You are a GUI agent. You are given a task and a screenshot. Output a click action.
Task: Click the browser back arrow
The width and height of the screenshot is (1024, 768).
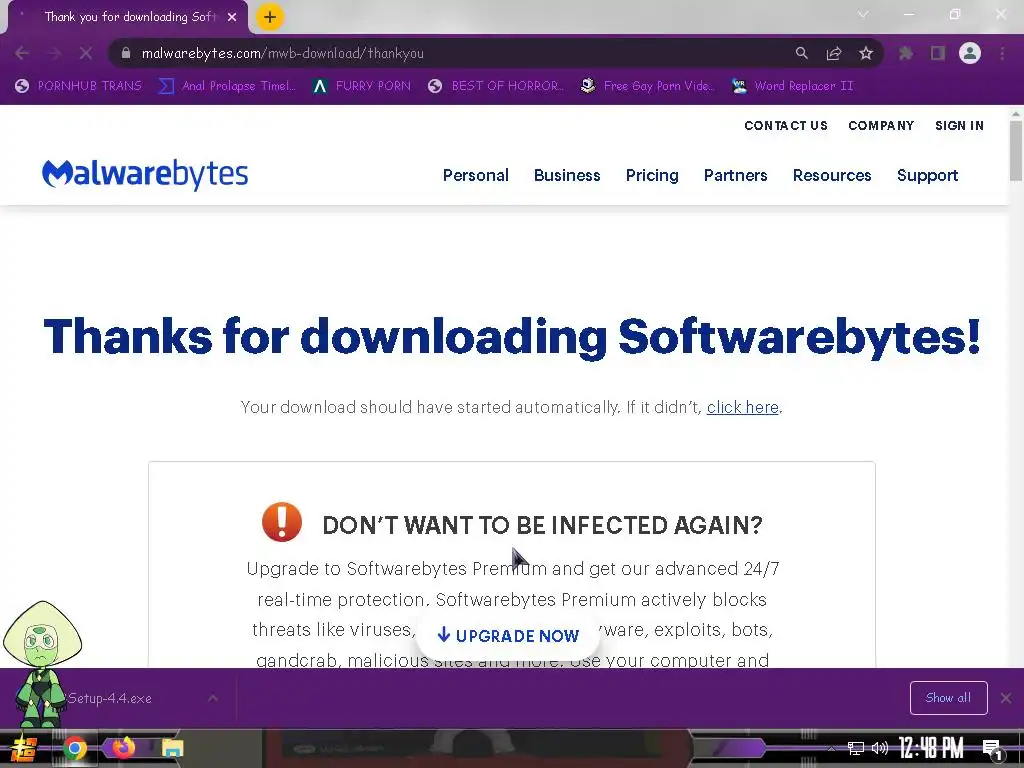click(x=22, y=53)
